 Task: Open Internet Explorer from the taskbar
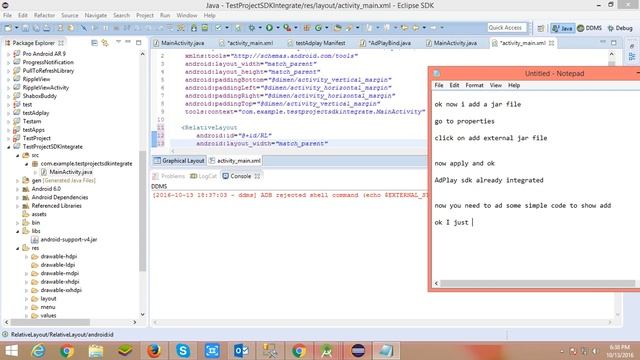coord(38,351)
